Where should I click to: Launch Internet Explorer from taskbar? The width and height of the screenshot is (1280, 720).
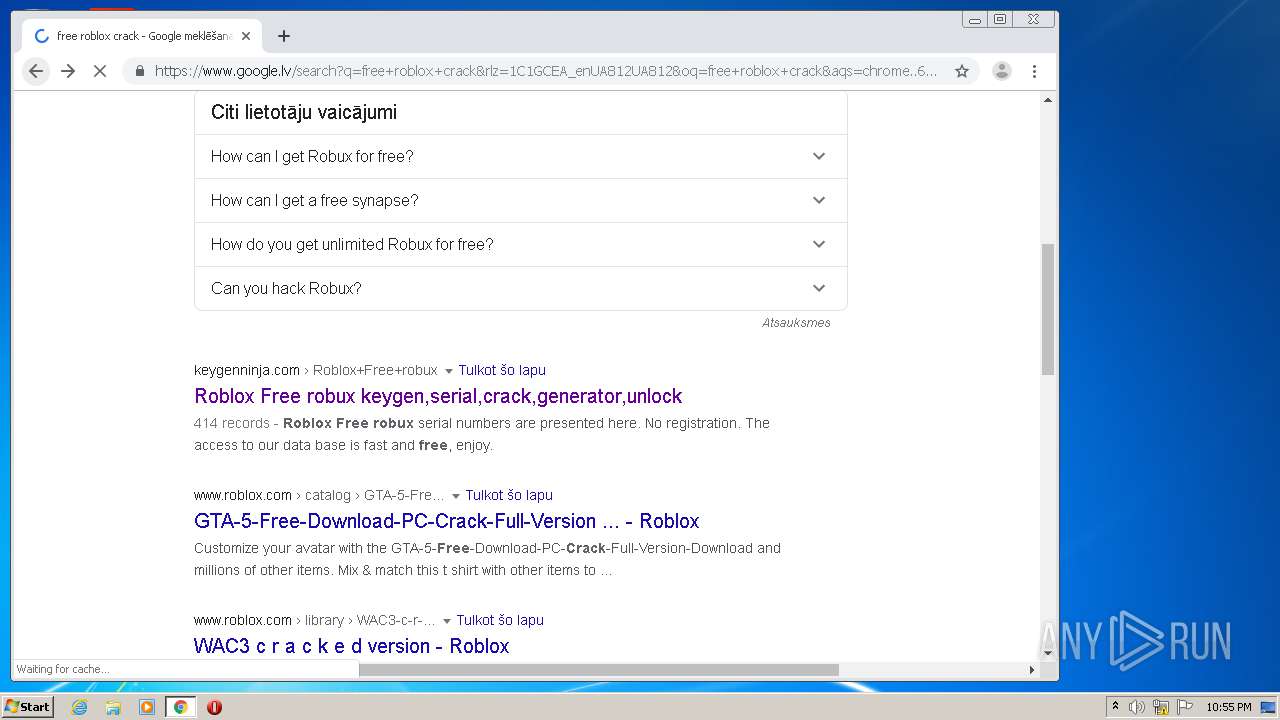(x=79, y=707)
